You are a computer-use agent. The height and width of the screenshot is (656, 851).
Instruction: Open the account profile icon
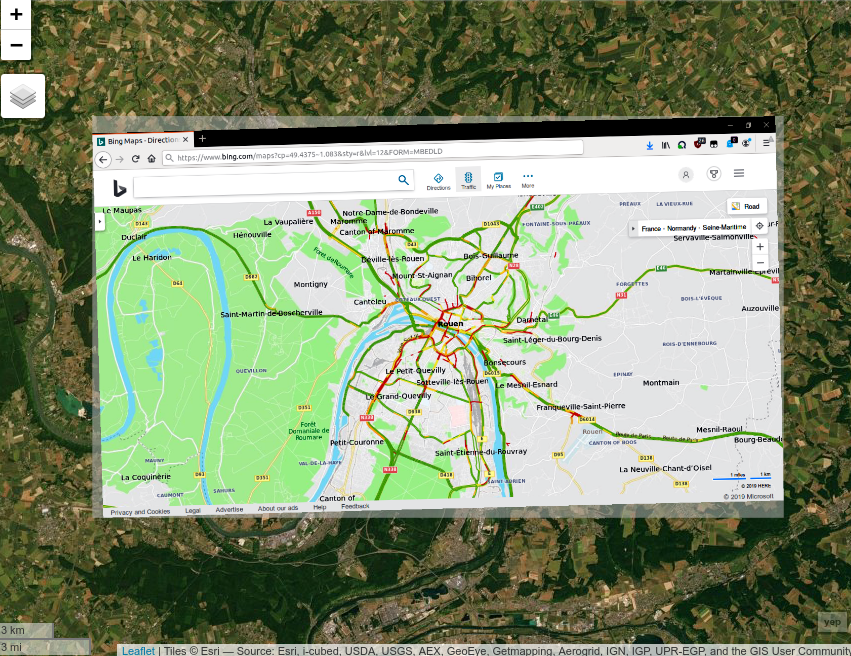[x=685, y=175]
